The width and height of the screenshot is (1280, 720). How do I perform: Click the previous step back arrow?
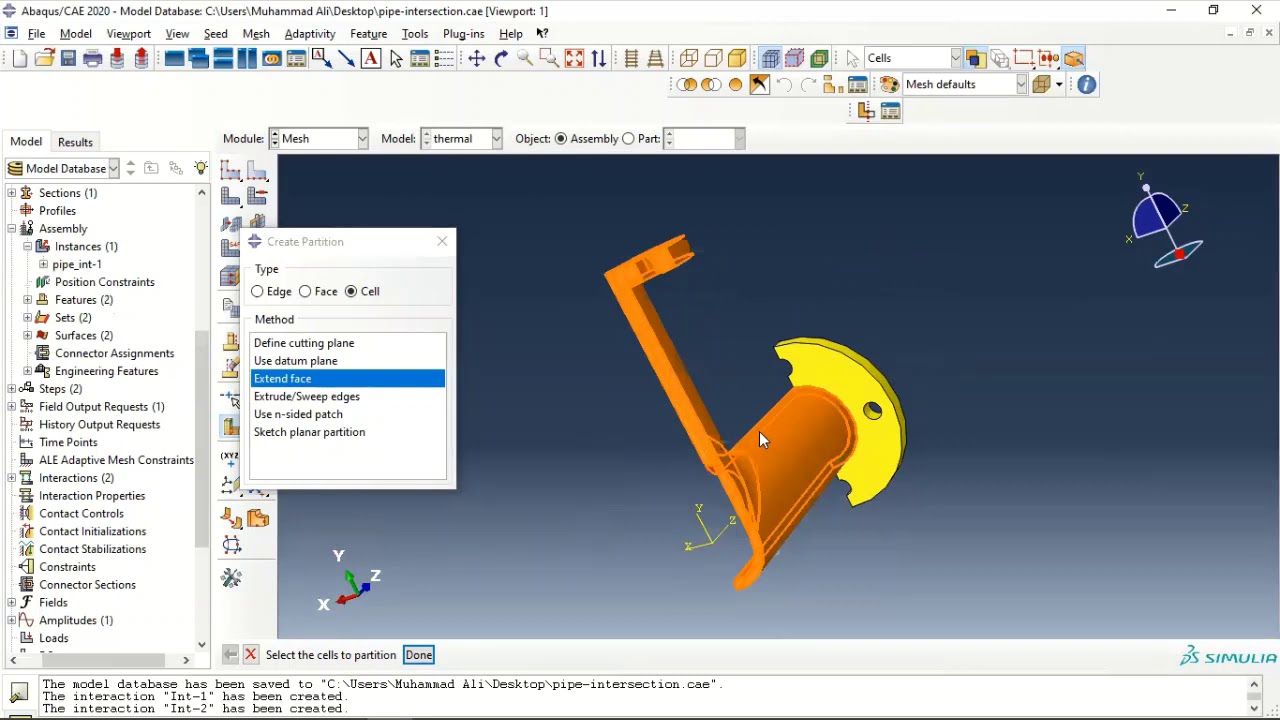click(x=230, y=654)
